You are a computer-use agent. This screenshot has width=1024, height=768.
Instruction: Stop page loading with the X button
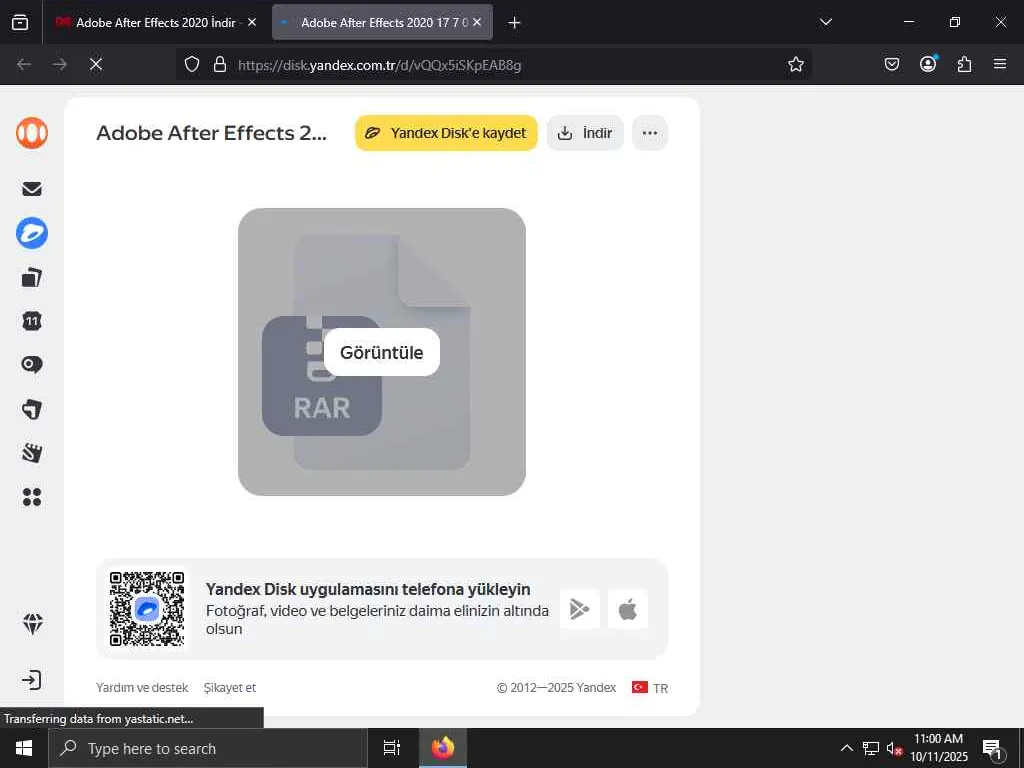(x=96, y=64)
